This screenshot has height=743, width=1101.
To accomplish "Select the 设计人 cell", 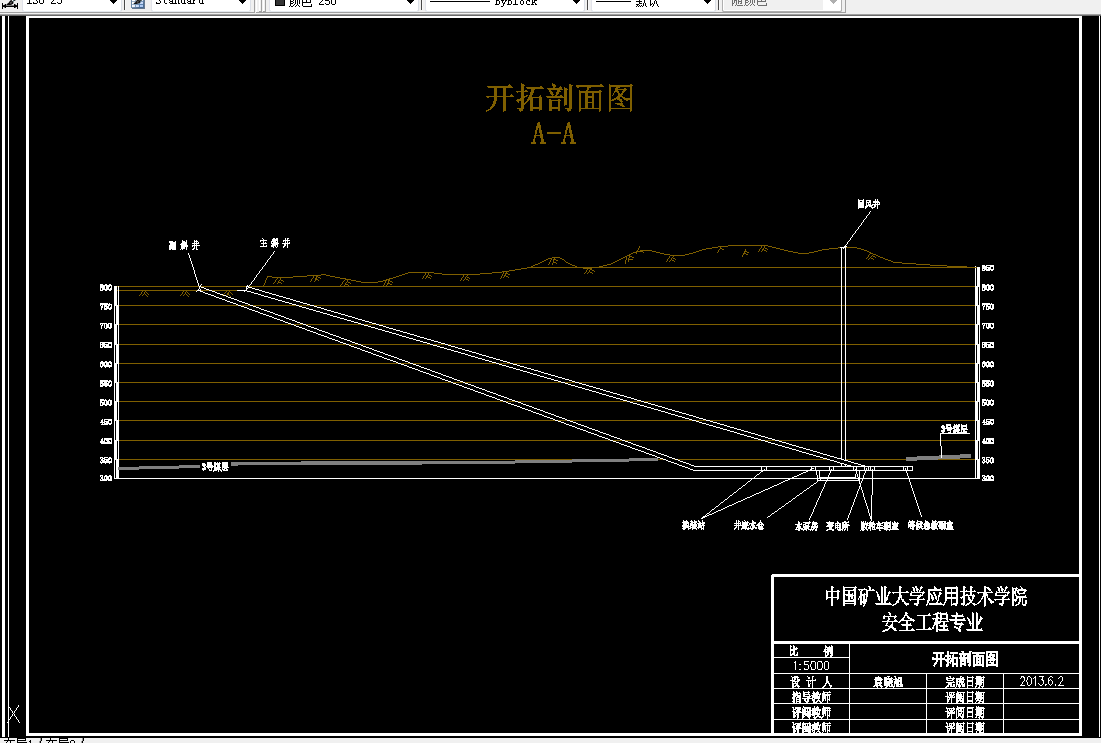I will click(x=812, y=682).
